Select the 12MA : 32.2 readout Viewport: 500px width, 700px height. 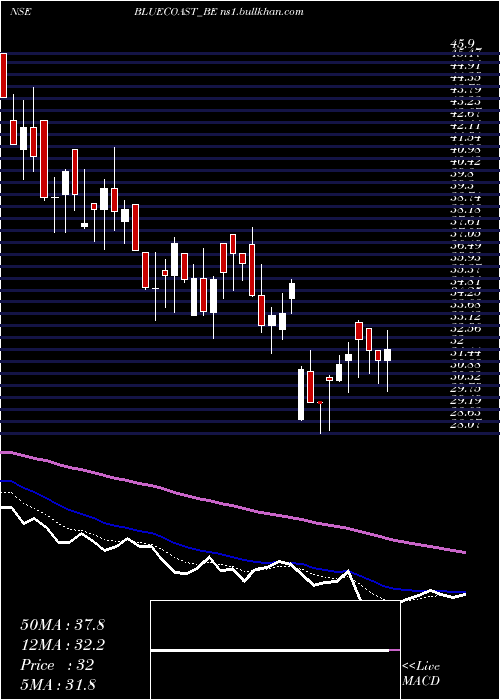point(62,645)
